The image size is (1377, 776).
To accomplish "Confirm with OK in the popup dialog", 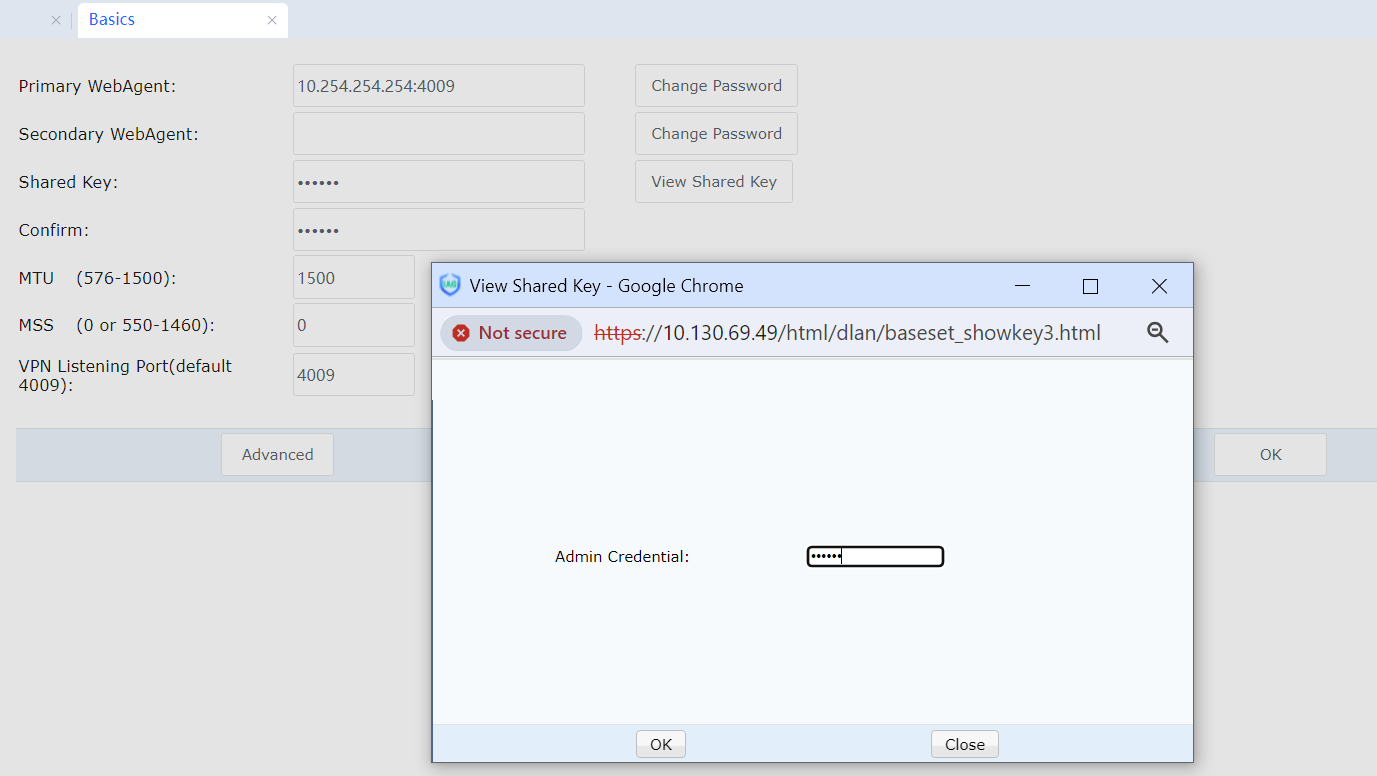I will (x=661, y=744).
